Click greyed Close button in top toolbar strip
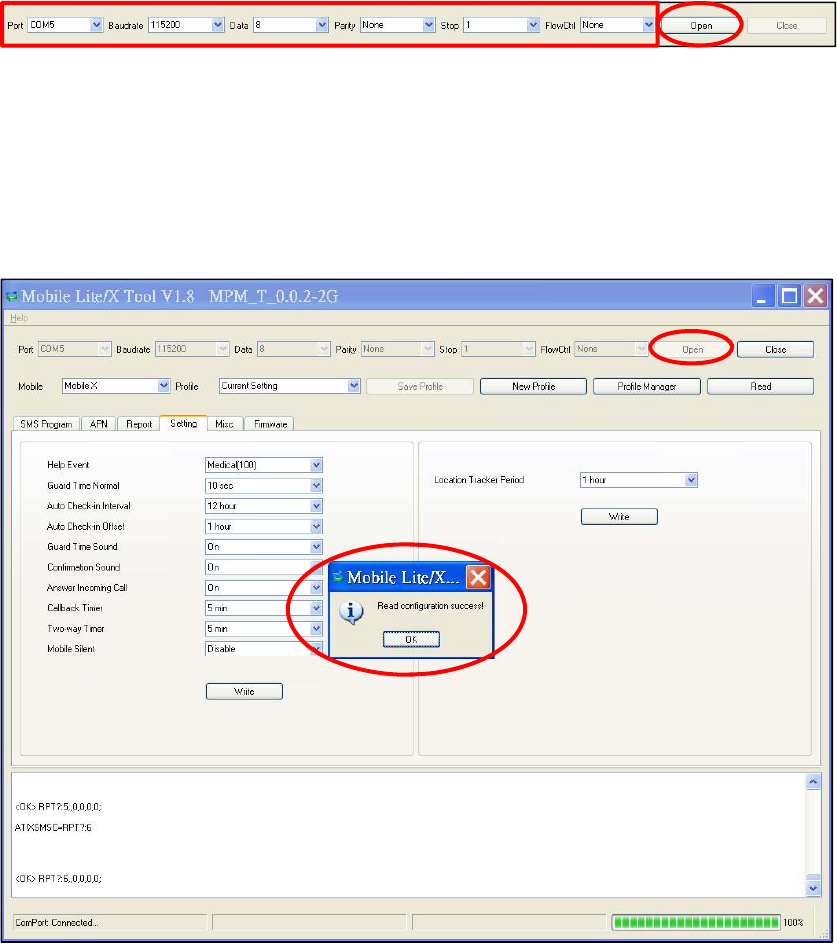The width and height of the screenshot is (837, 943). click(x=786, y=25)
